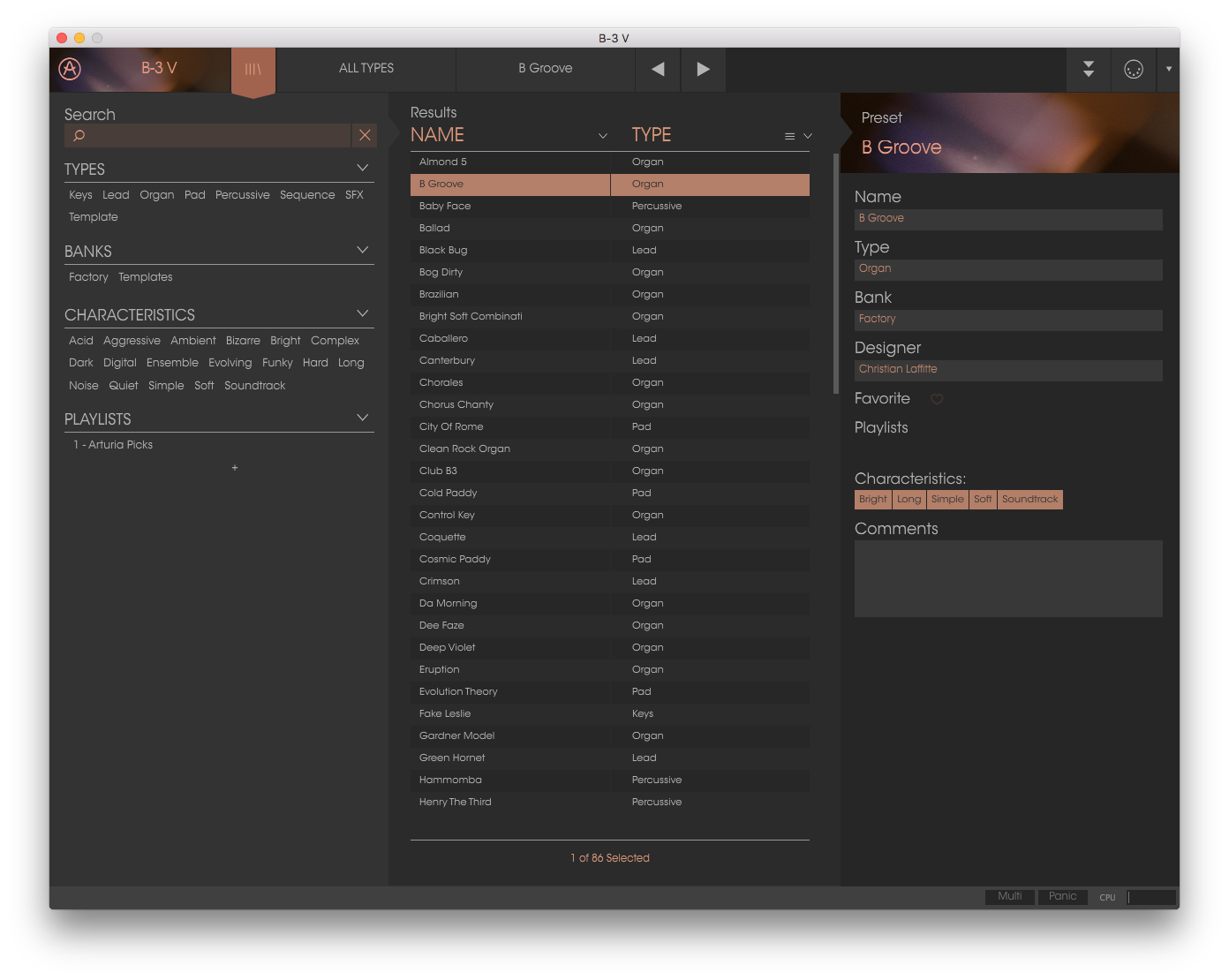Edit Designer field Christian Laffitte

click(x=1008, y=370)
